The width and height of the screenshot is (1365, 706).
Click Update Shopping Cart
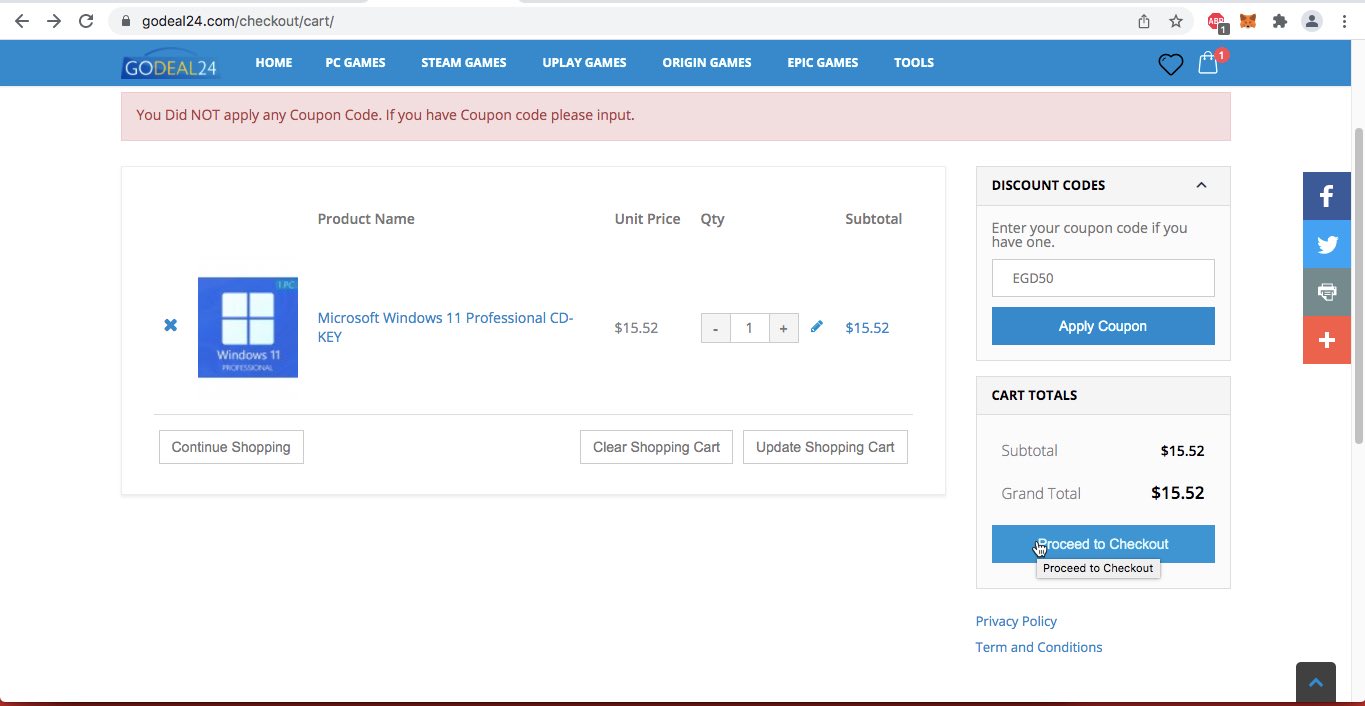tap(825, 447)
